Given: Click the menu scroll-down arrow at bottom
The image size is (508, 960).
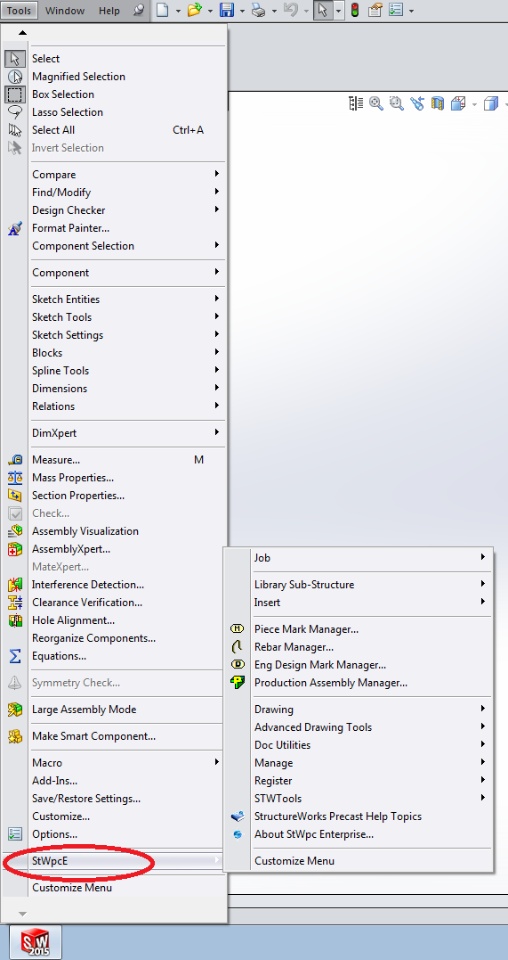Looking at the screenshot, I should (22, 913).
